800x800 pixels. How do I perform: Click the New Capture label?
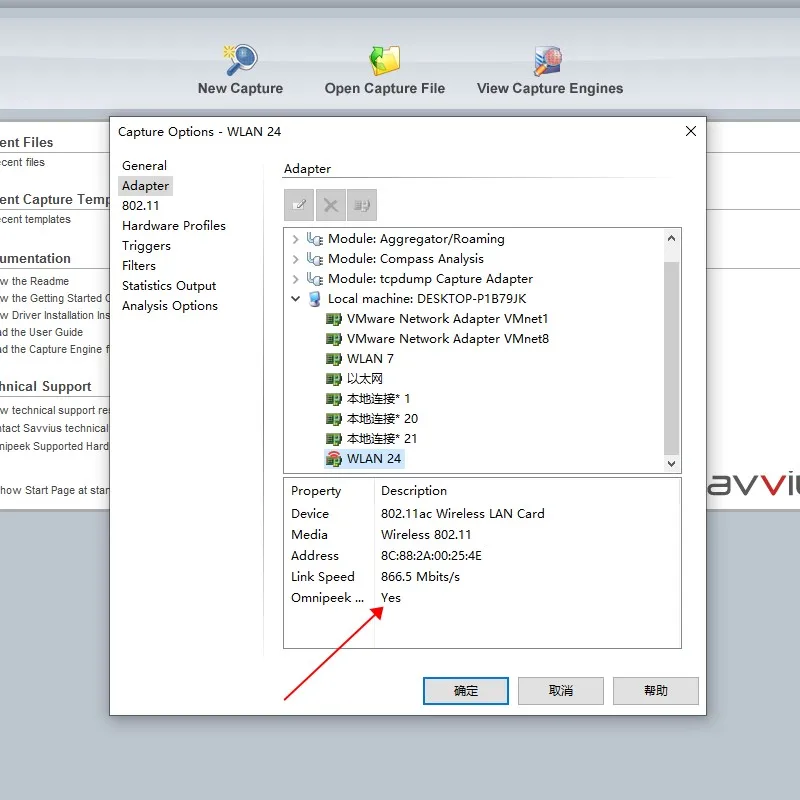[240, 88]
